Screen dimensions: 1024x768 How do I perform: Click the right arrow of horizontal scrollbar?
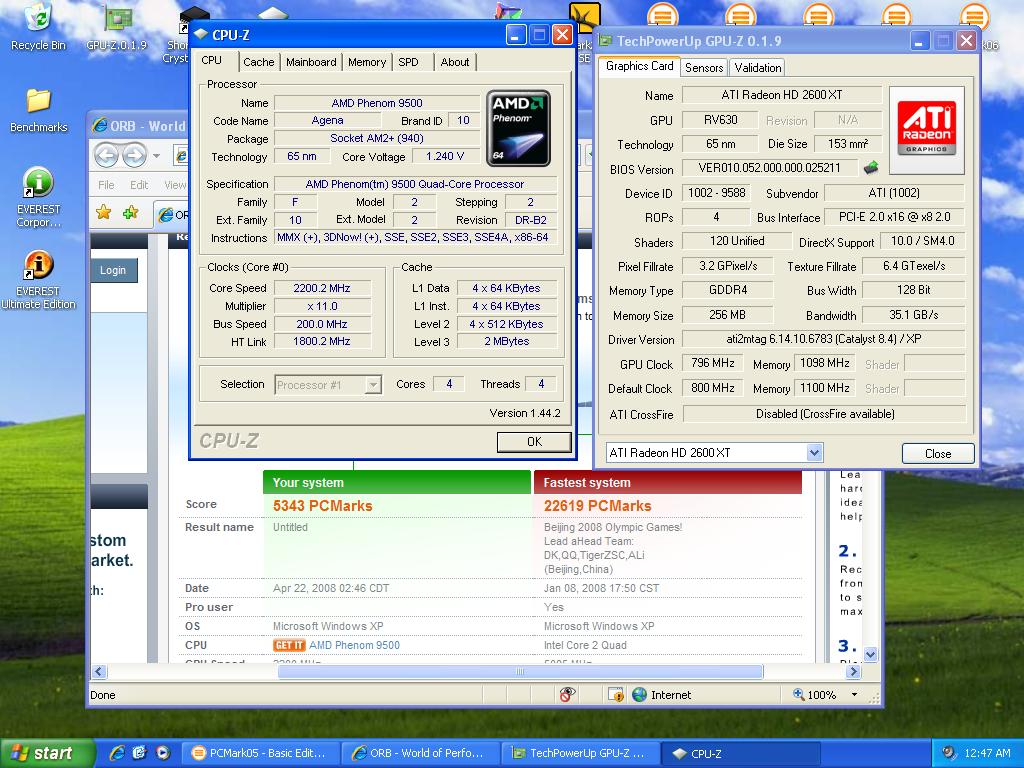coord(853,671)
